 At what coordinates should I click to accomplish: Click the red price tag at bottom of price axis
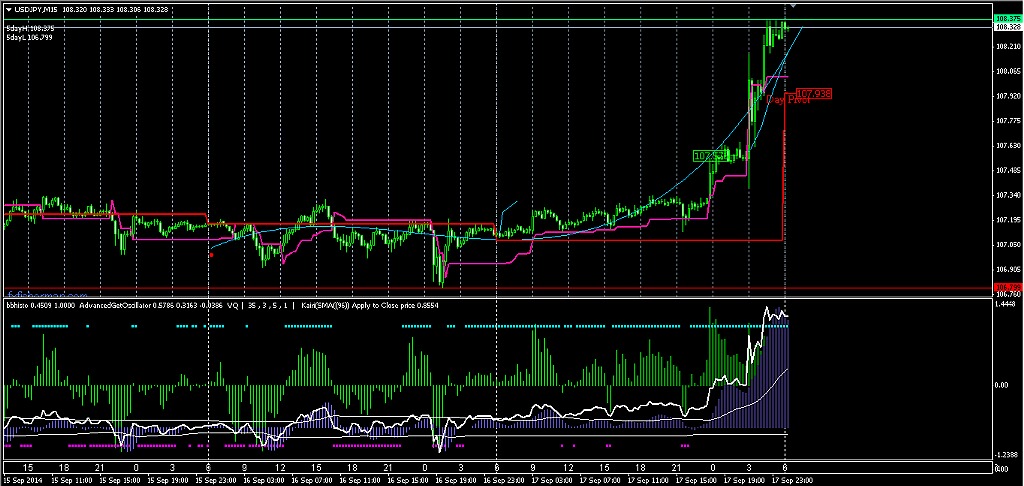[1007, 287]
